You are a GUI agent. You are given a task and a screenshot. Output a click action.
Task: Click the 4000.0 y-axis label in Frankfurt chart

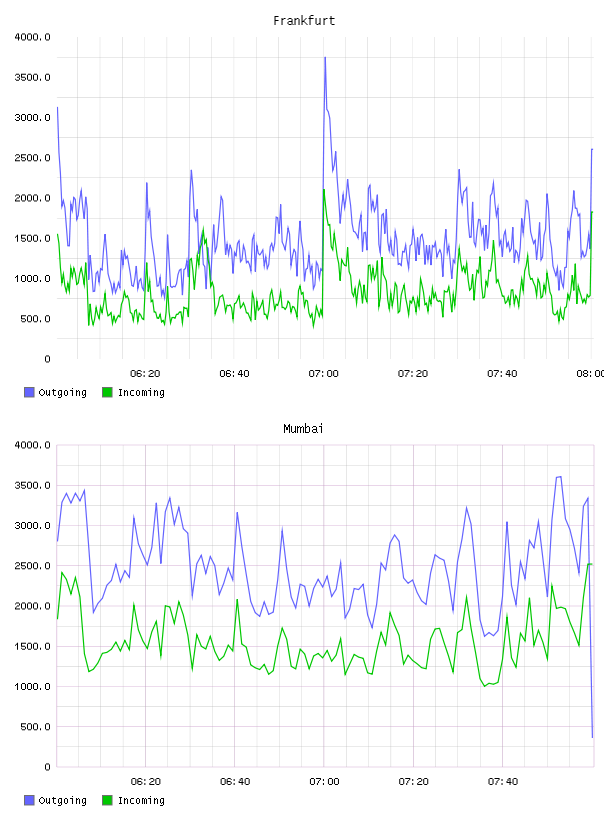[32, 37]
